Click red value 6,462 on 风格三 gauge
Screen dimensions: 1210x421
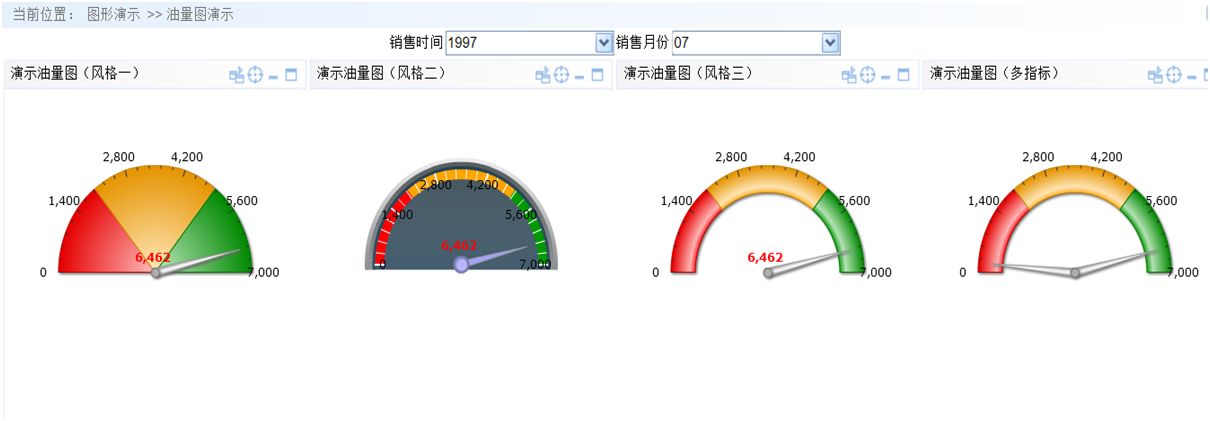[765, 257]
